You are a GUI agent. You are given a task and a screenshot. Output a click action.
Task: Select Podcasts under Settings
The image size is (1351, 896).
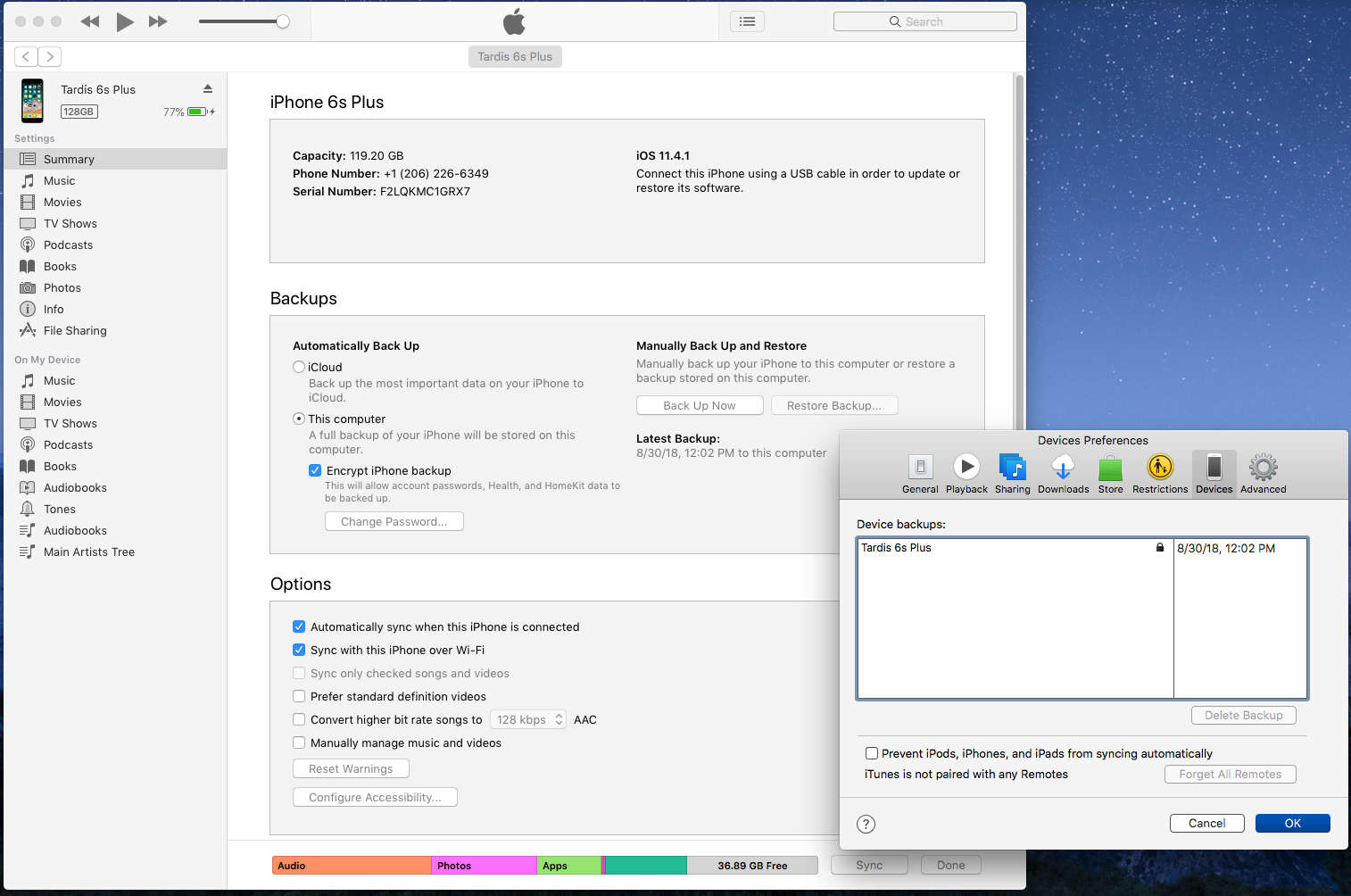point(113,245)
